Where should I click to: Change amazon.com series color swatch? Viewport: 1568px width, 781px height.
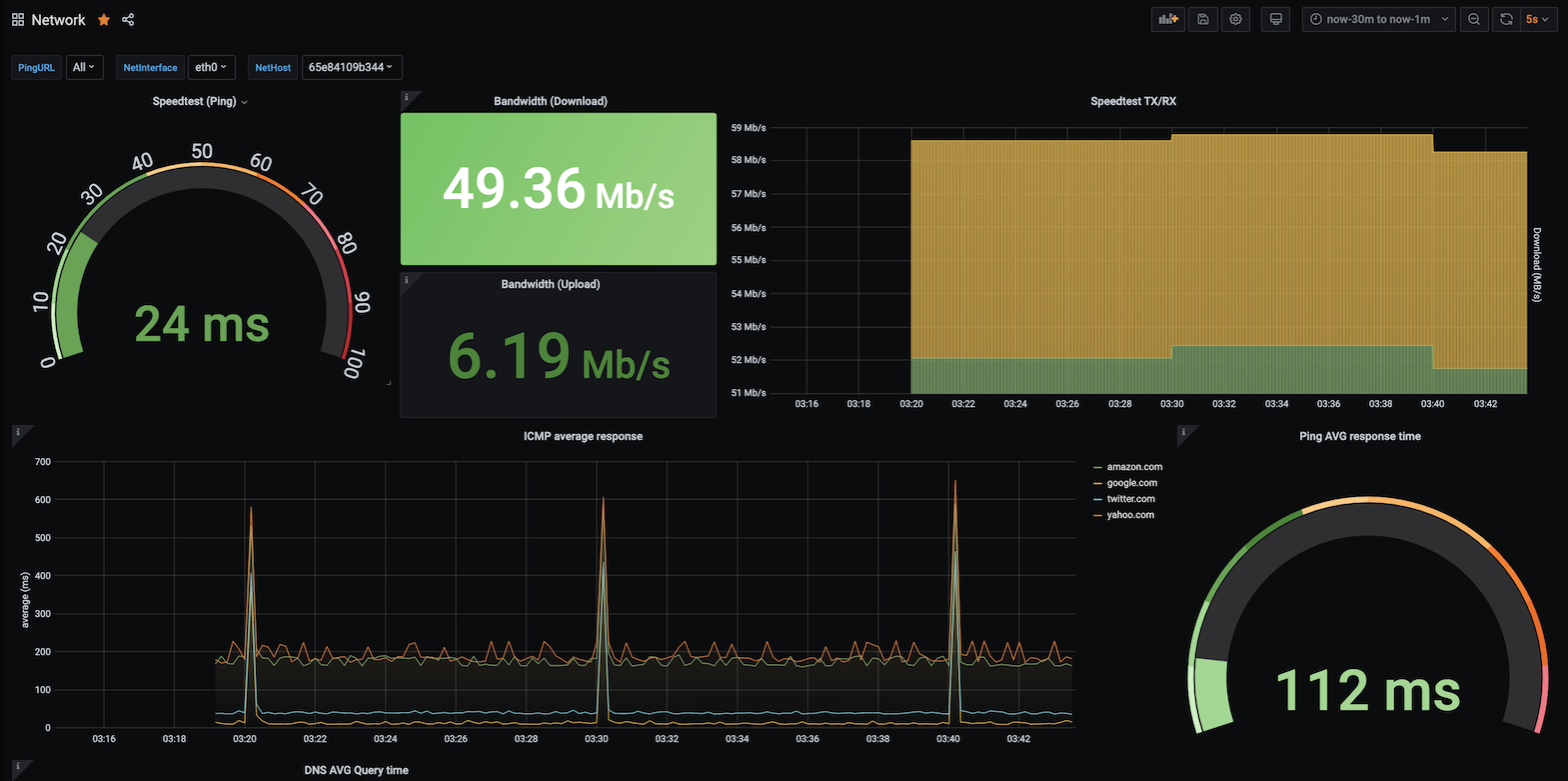tap(1098, 467)
